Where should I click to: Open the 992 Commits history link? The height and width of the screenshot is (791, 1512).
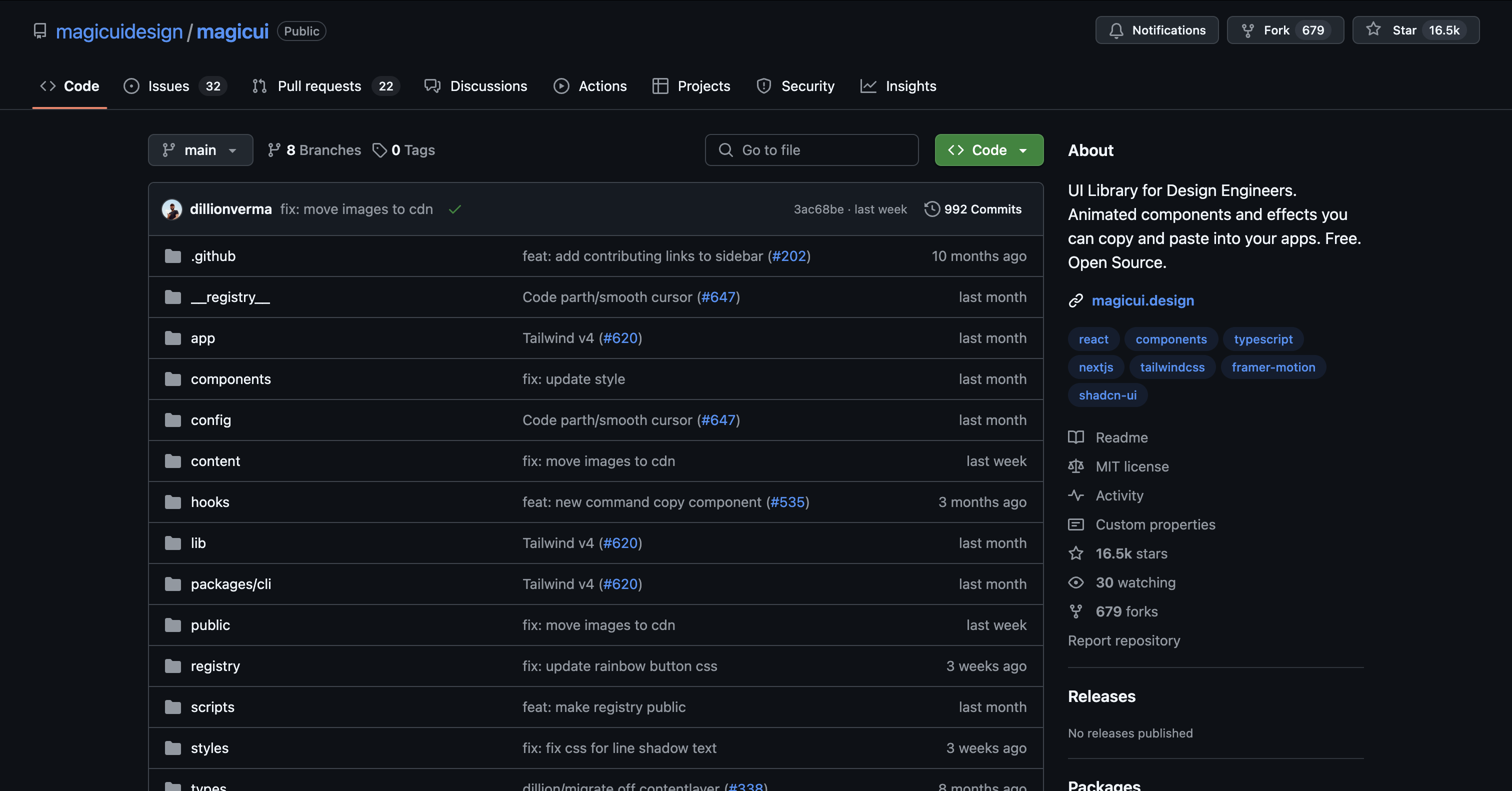pyautogui.click(x=972, y=209)
